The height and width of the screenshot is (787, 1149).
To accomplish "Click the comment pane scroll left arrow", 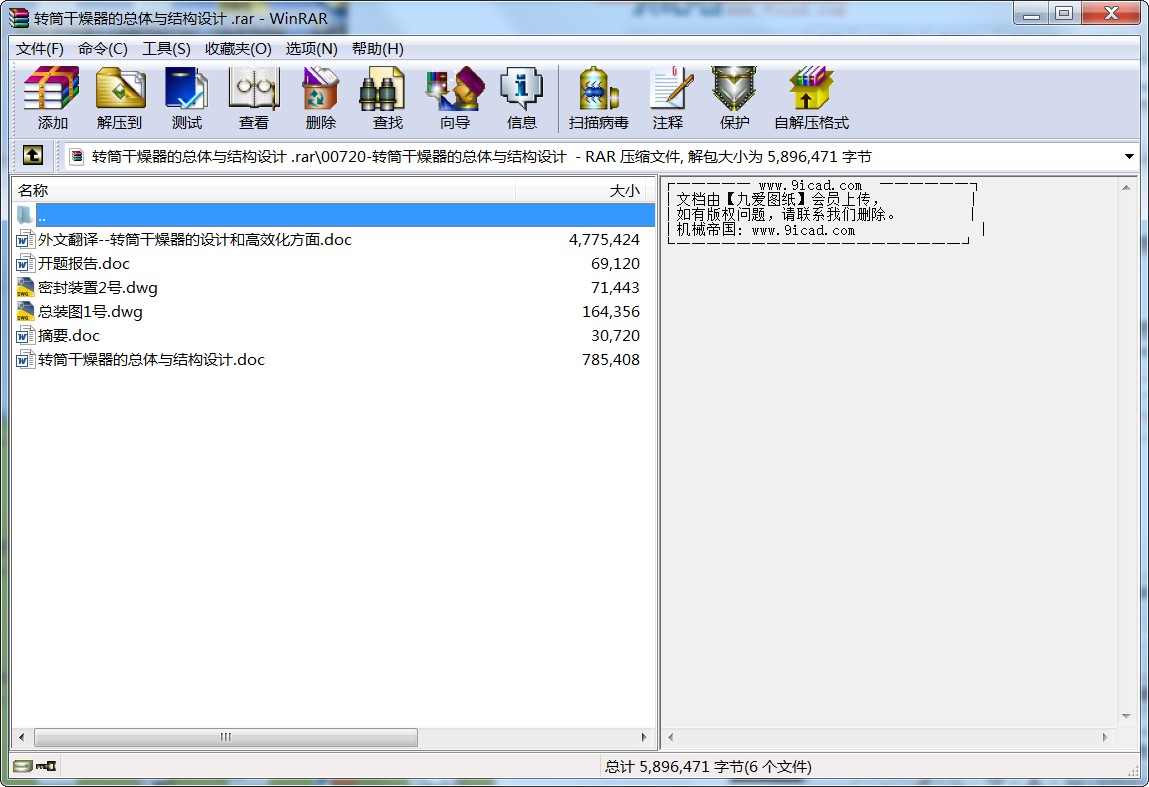I will (670, 737).
